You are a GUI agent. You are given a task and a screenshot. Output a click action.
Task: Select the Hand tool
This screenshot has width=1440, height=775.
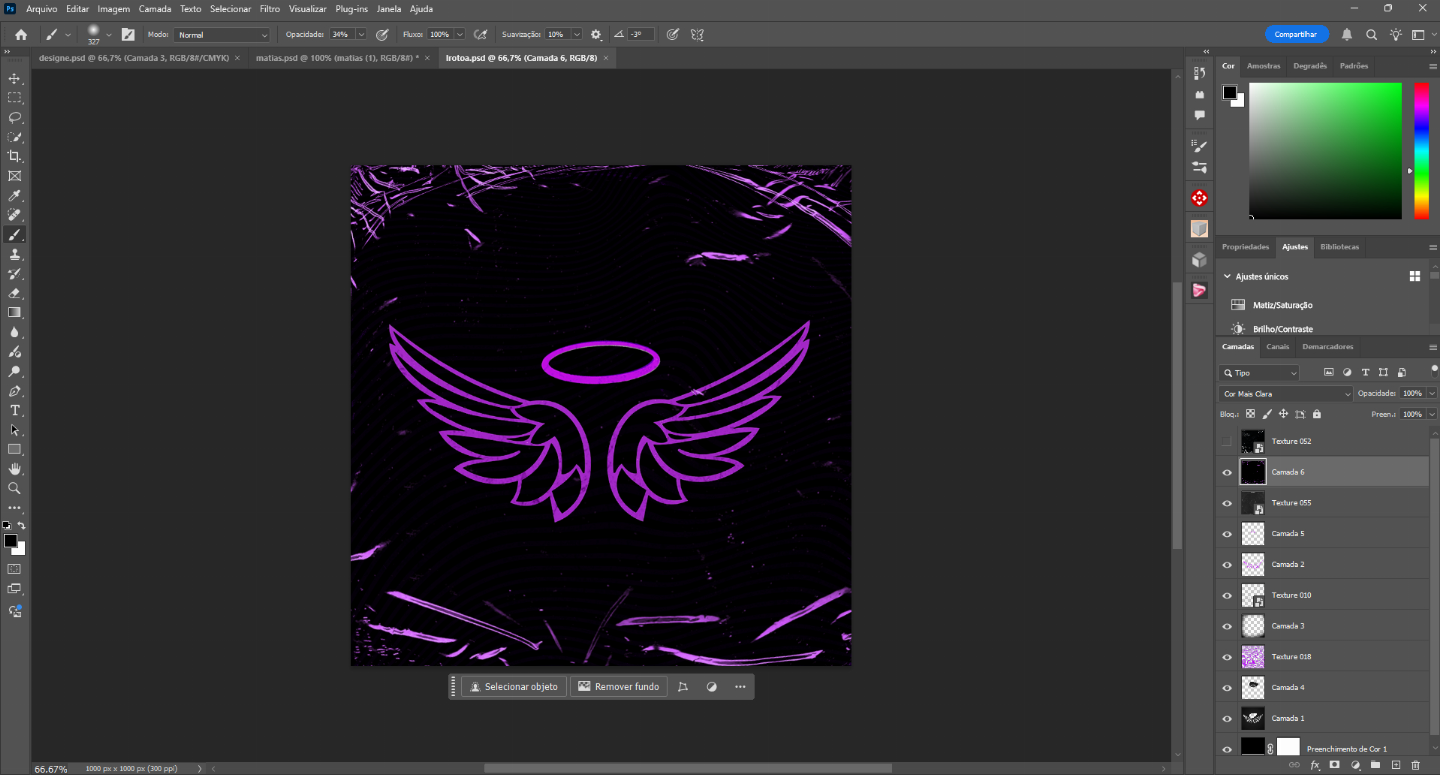click(x=15, y=469)
